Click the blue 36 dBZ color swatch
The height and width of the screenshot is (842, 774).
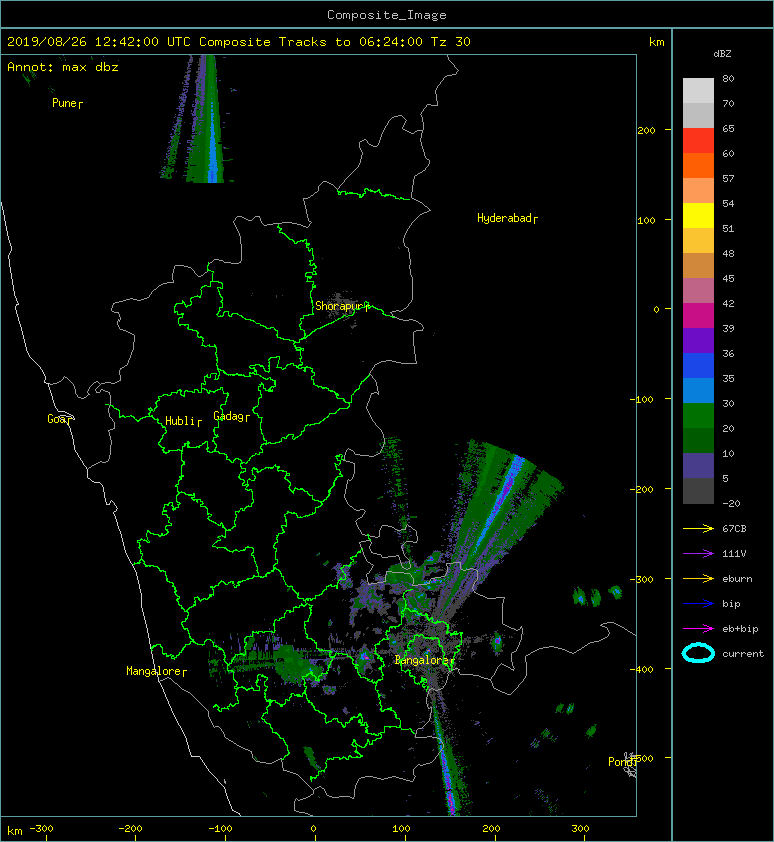coord(698,365)
